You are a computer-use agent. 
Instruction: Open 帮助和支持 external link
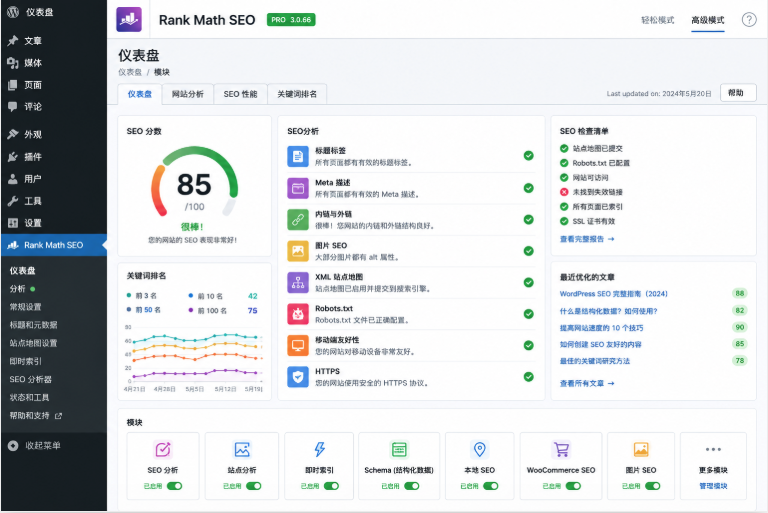click(x=36, y=415)
